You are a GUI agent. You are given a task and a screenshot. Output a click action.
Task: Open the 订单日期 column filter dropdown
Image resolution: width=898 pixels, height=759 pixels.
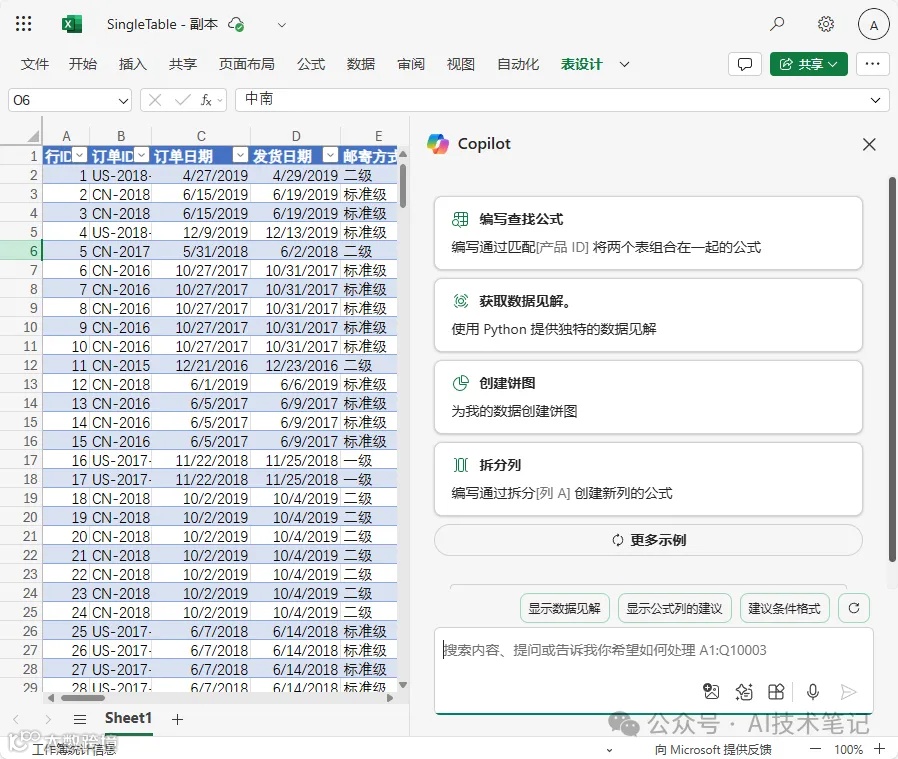coord(241,155)
